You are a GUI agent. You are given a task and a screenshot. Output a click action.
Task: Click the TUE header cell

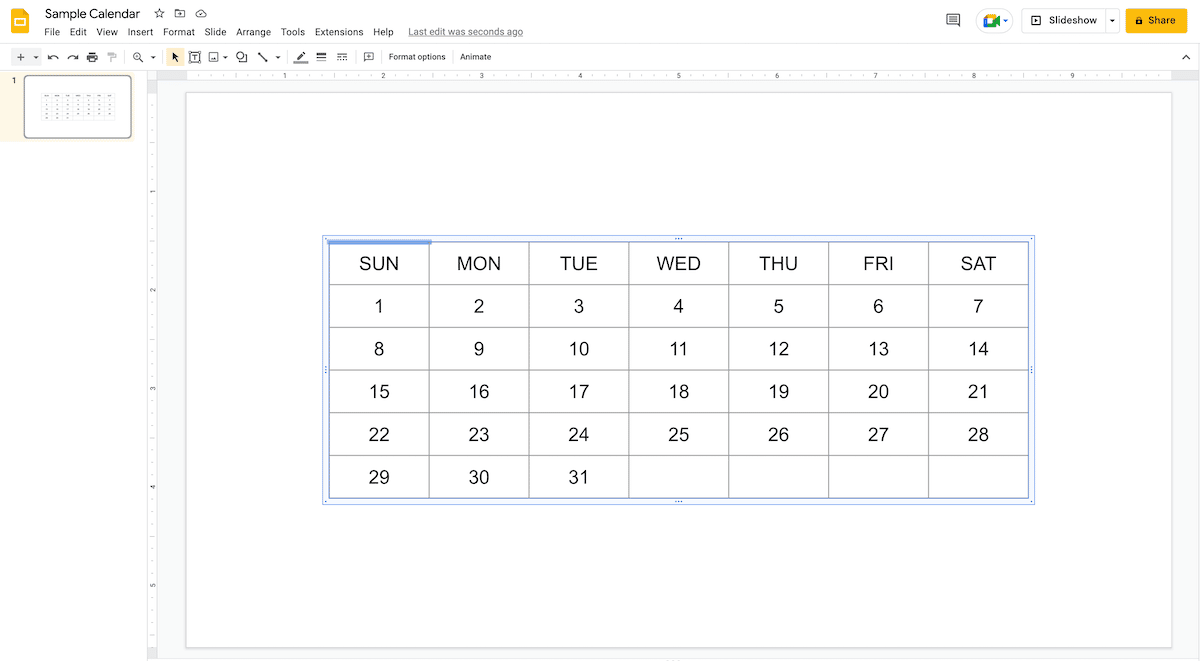pyautogui.click(x=579, y=263)
